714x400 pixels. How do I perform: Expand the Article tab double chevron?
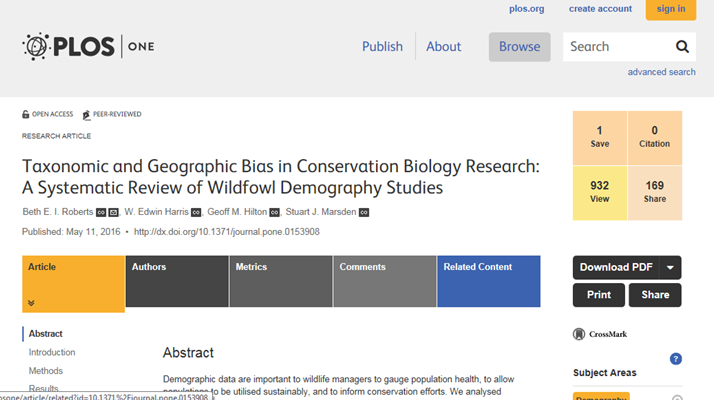click(31, 303)
